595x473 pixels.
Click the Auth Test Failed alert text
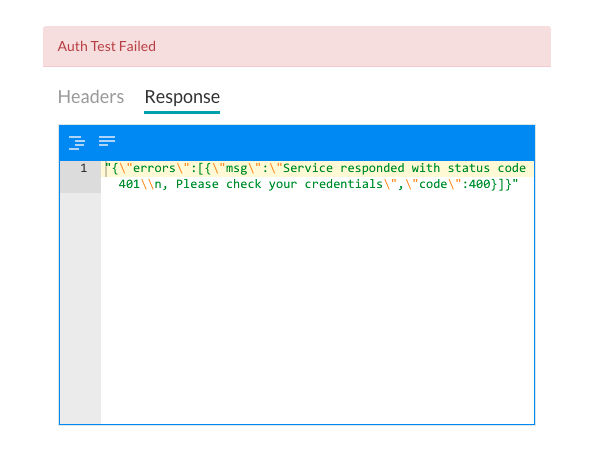(107, 46)
